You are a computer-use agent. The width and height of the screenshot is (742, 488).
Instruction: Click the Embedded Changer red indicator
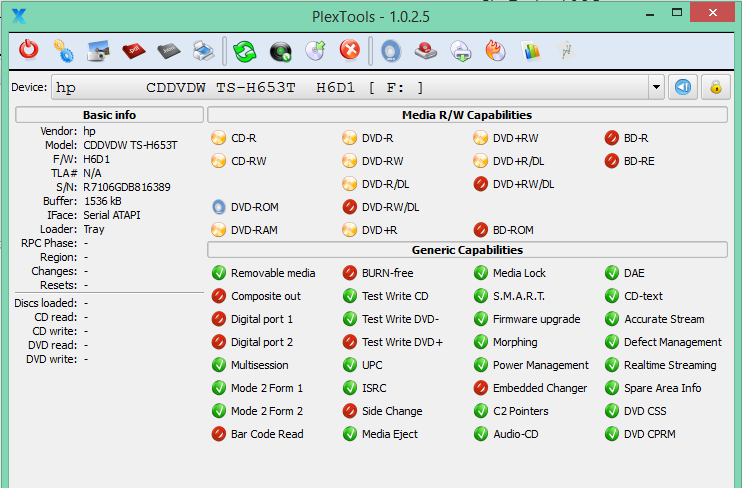point(481,388)
